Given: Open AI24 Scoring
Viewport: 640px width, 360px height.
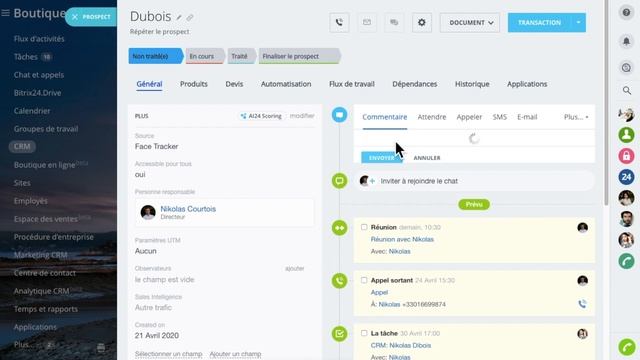Looking at the screenshot, I should (261, 116).
